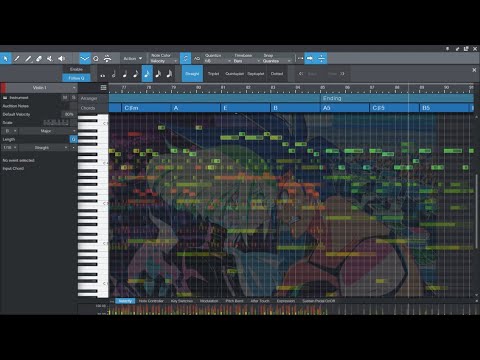
Task: Open the Timebase dropdown
Action: [x=247, y=61]
